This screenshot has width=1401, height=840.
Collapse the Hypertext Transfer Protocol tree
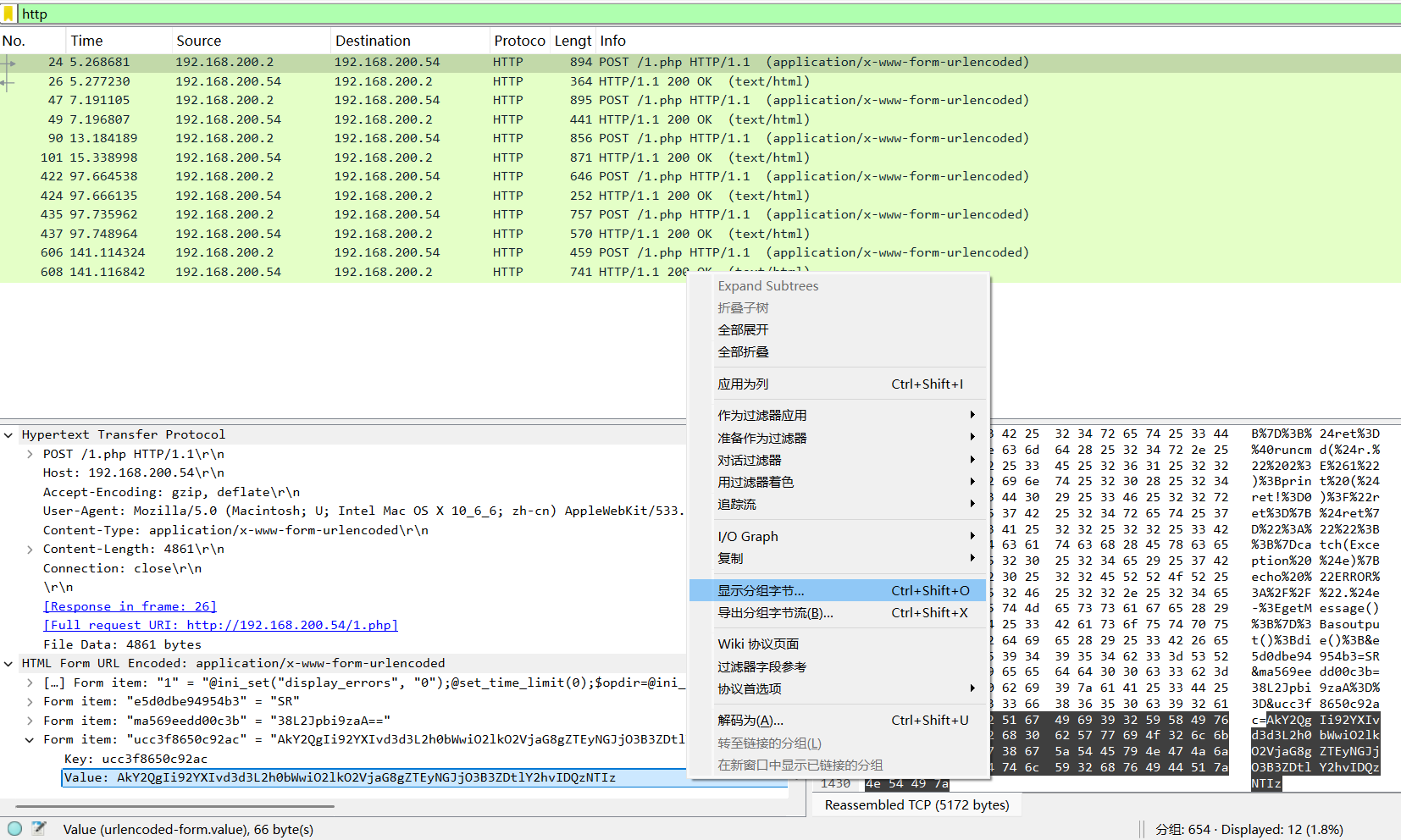pyautogui.click(x=8, y=434)
